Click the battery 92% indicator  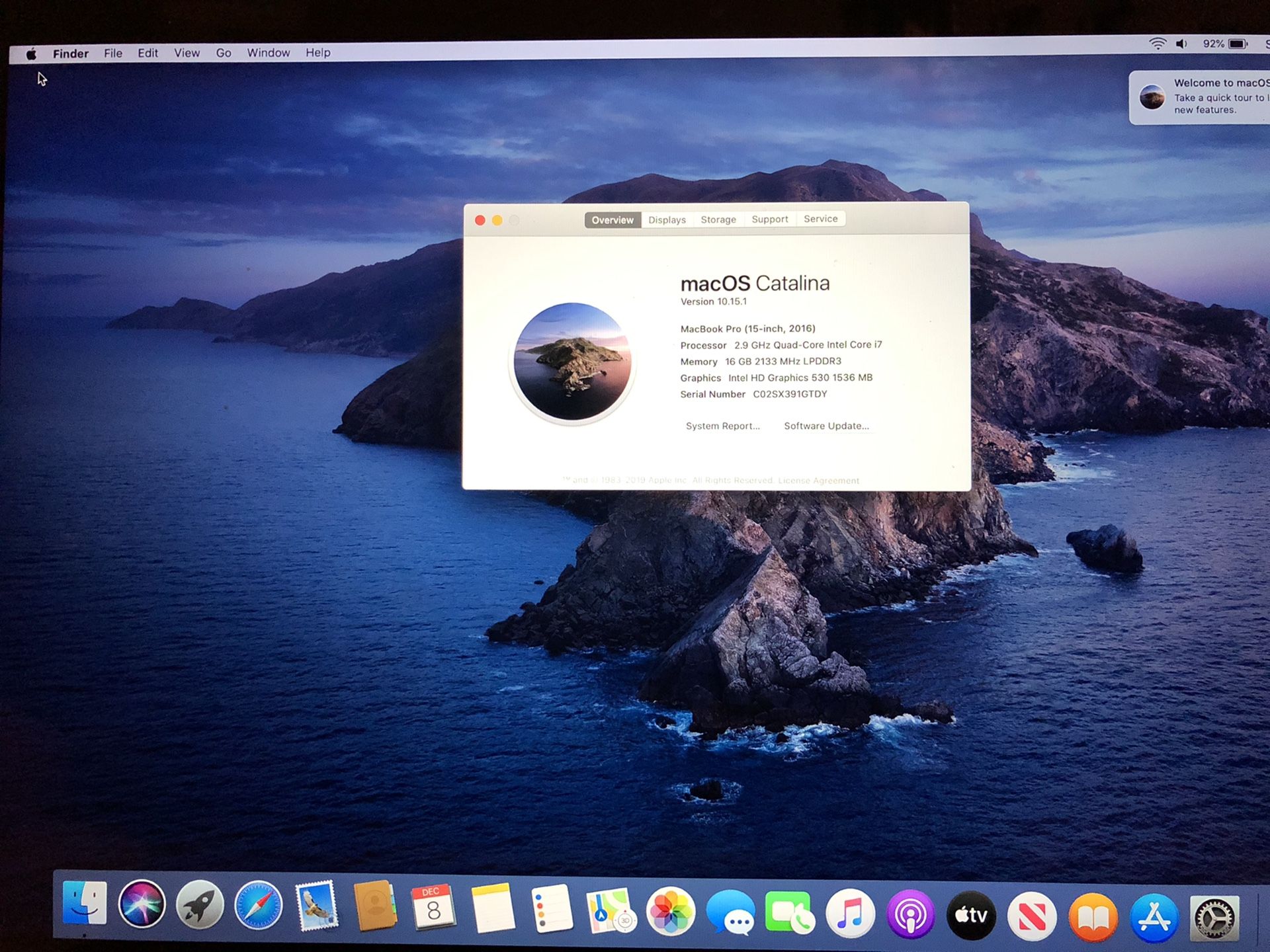[x=1224, y=44]
